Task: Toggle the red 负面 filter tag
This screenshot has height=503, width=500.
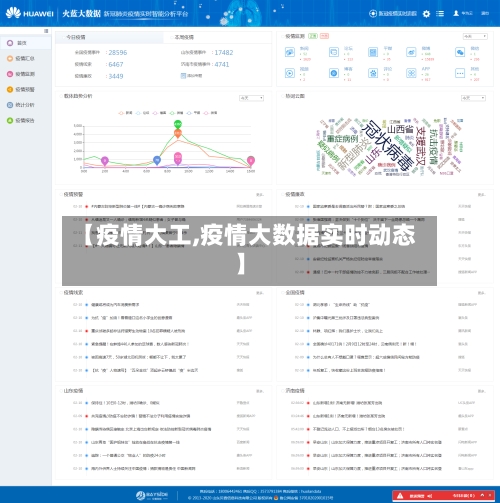Action: 324,36
